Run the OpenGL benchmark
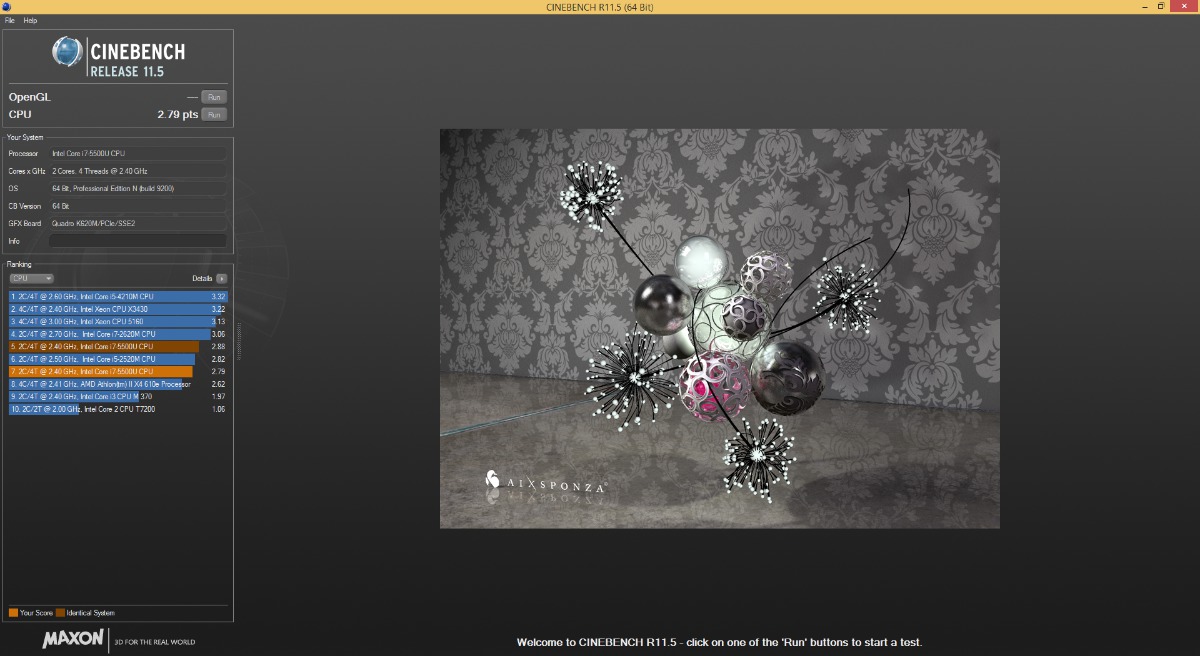The height and width of the screenshot is (656, 1200). [x=214, y=97]
